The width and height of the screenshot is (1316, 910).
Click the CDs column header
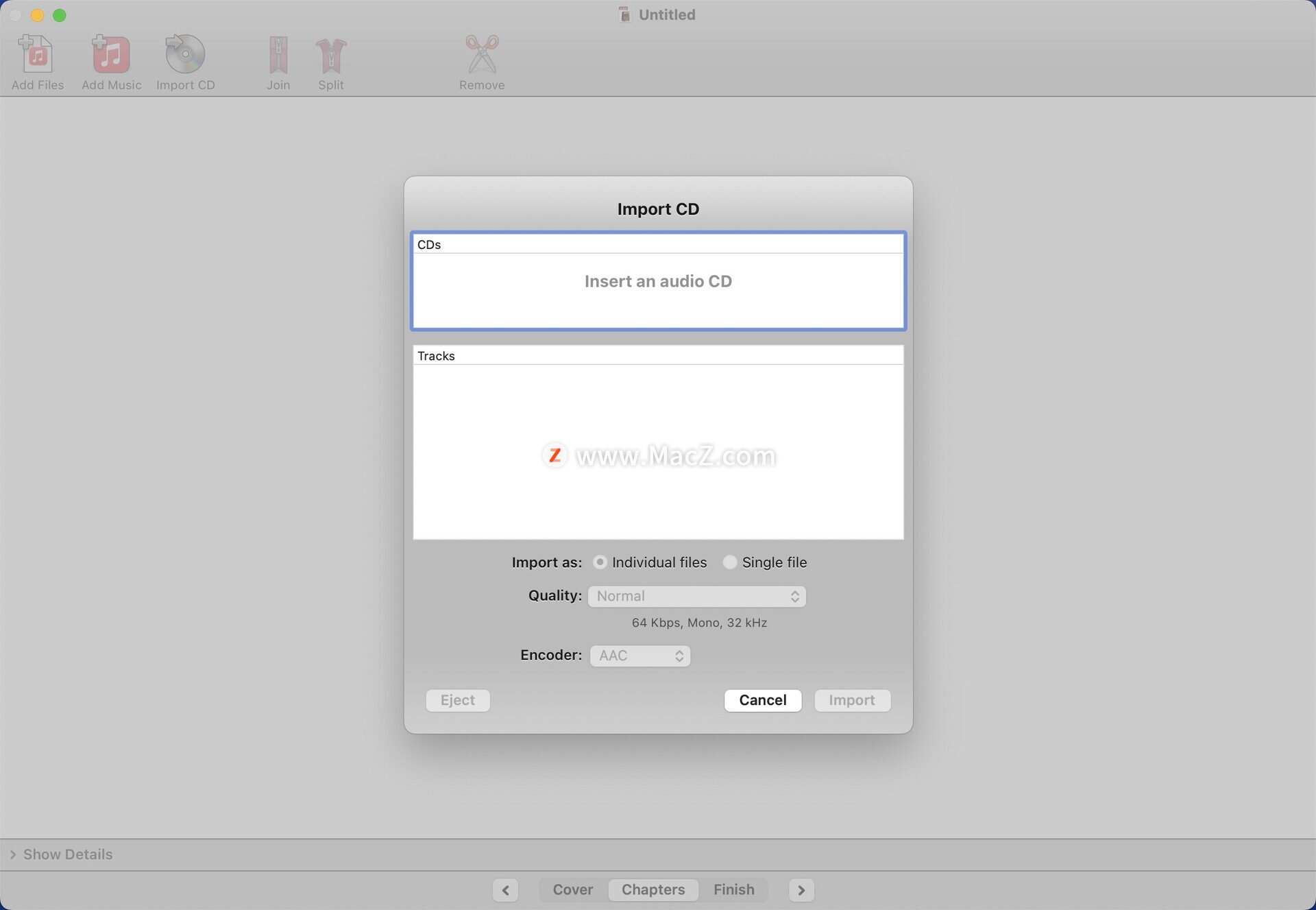658,244
